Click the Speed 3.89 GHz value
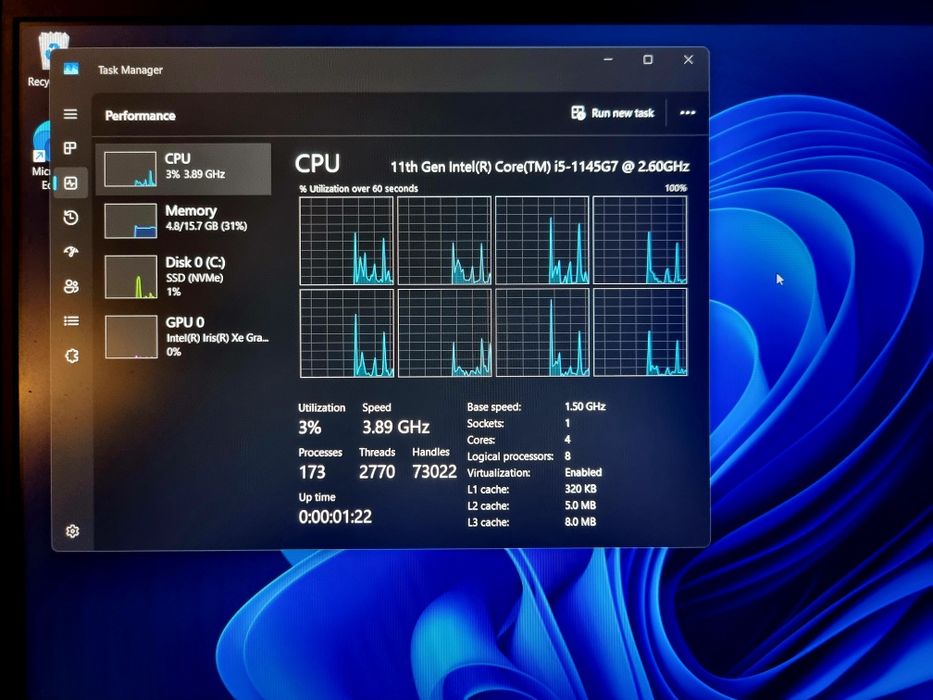The width and height of the screenshot is (933, 700). point(396,427)
